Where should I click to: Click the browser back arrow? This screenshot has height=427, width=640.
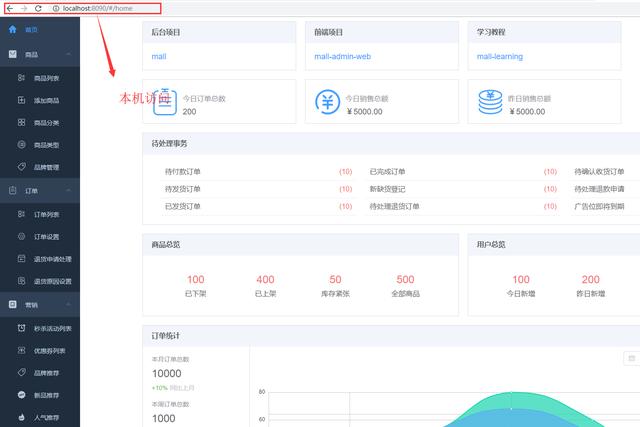pos(10,8)
